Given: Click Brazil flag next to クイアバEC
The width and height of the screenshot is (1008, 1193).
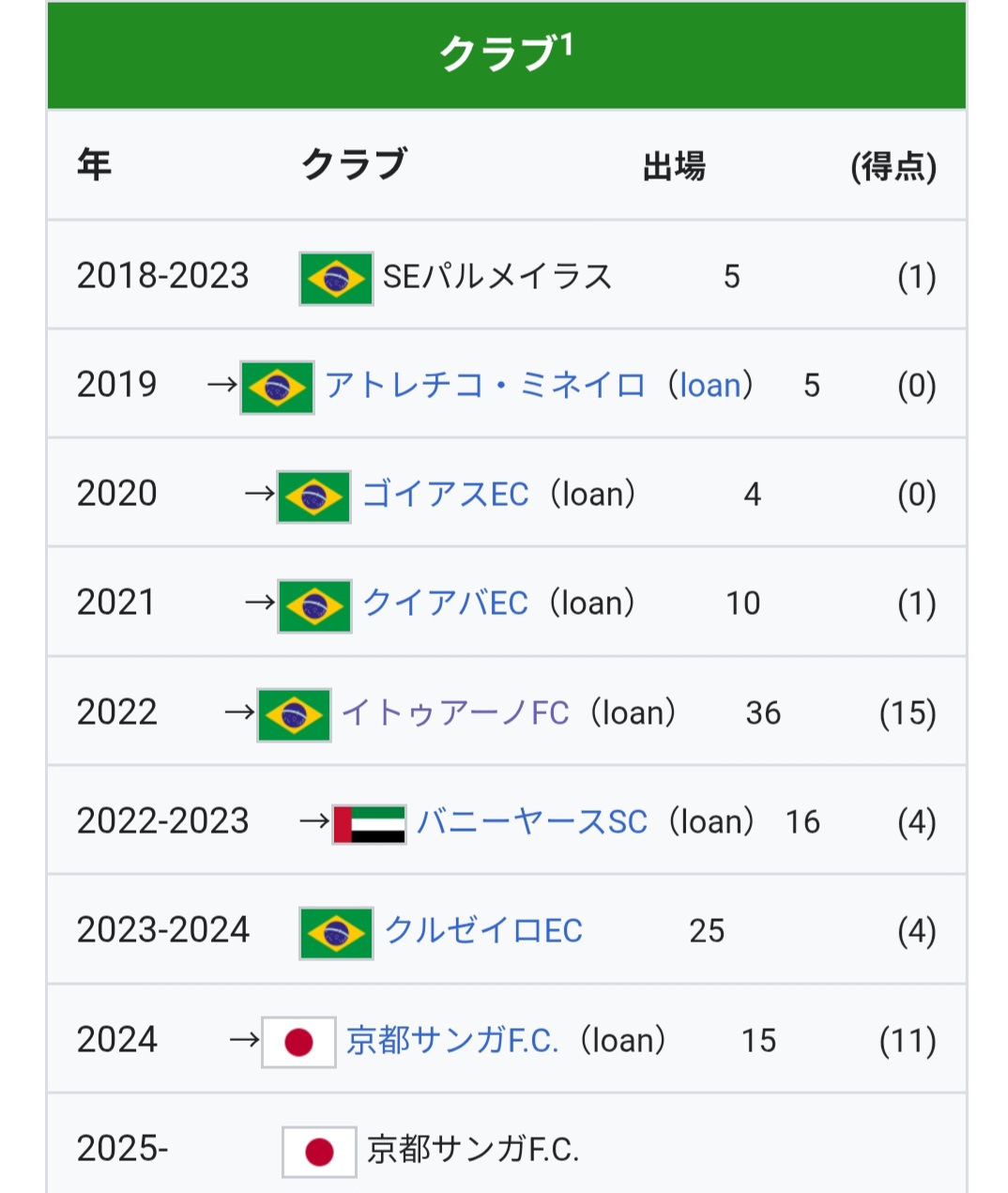Looking at the screenshot, I should [314, 605].
